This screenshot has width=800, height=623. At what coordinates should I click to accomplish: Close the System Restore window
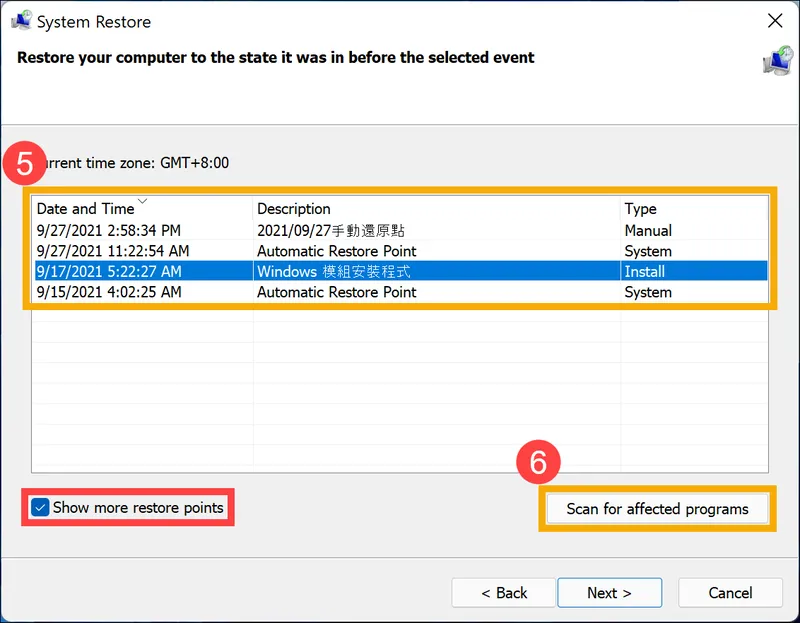point(774,21)
